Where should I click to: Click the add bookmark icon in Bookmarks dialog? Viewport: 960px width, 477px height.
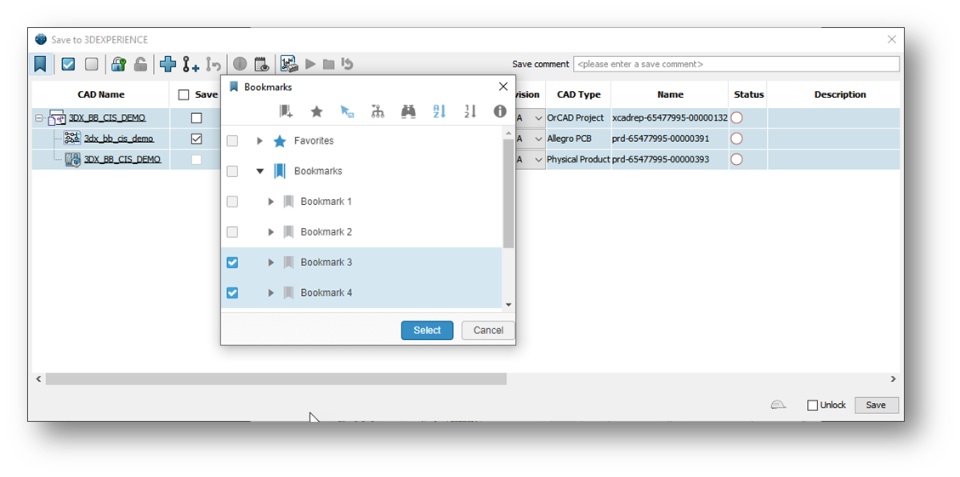286,111
